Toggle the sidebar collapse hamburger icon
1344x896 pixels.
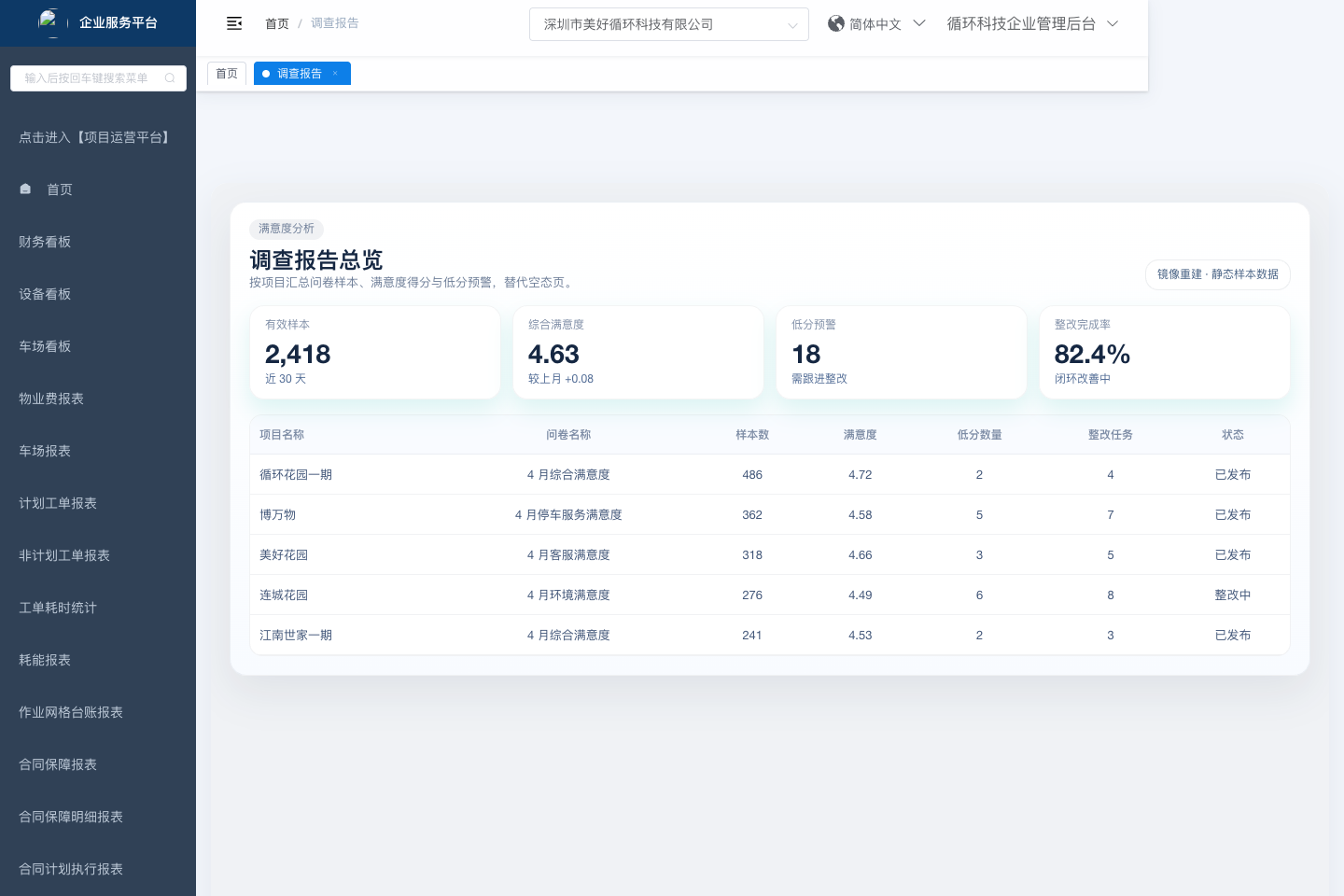tap(234, 23)
